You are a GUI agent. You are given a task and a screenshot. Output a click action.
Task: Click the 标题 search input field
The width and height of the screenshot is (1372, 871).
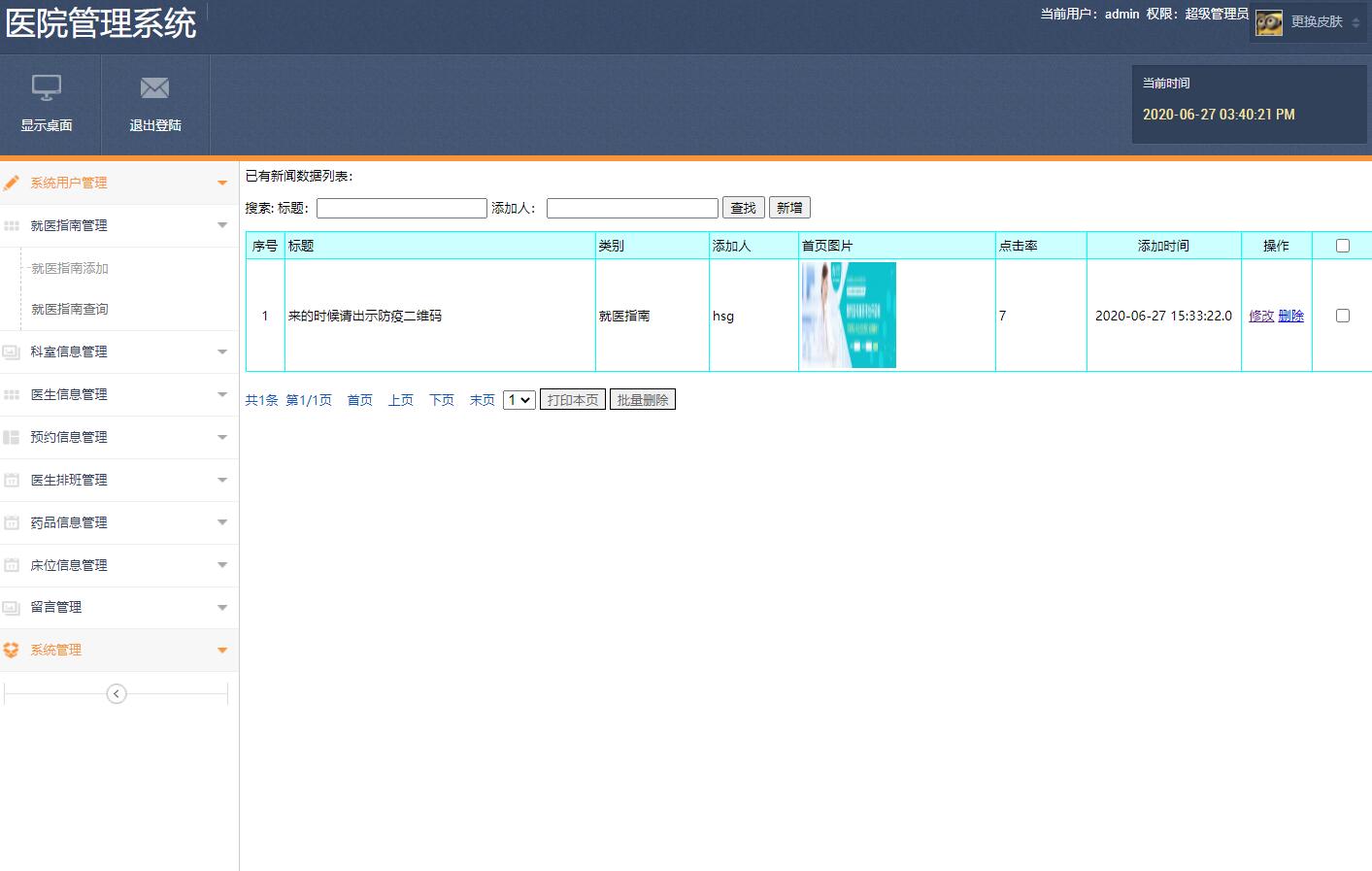(x=400, y=207)
